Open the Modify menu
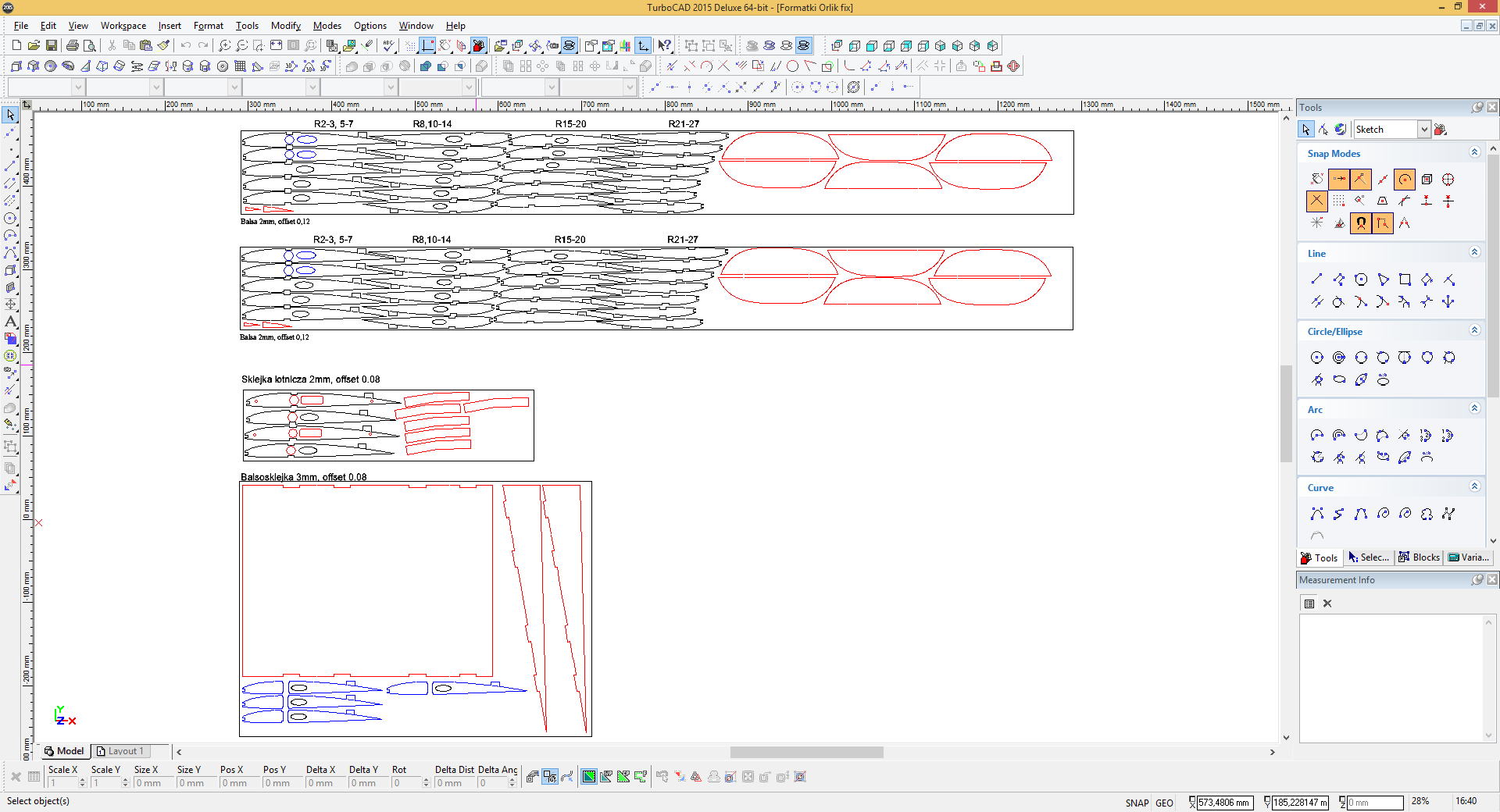 coord(285,26)
